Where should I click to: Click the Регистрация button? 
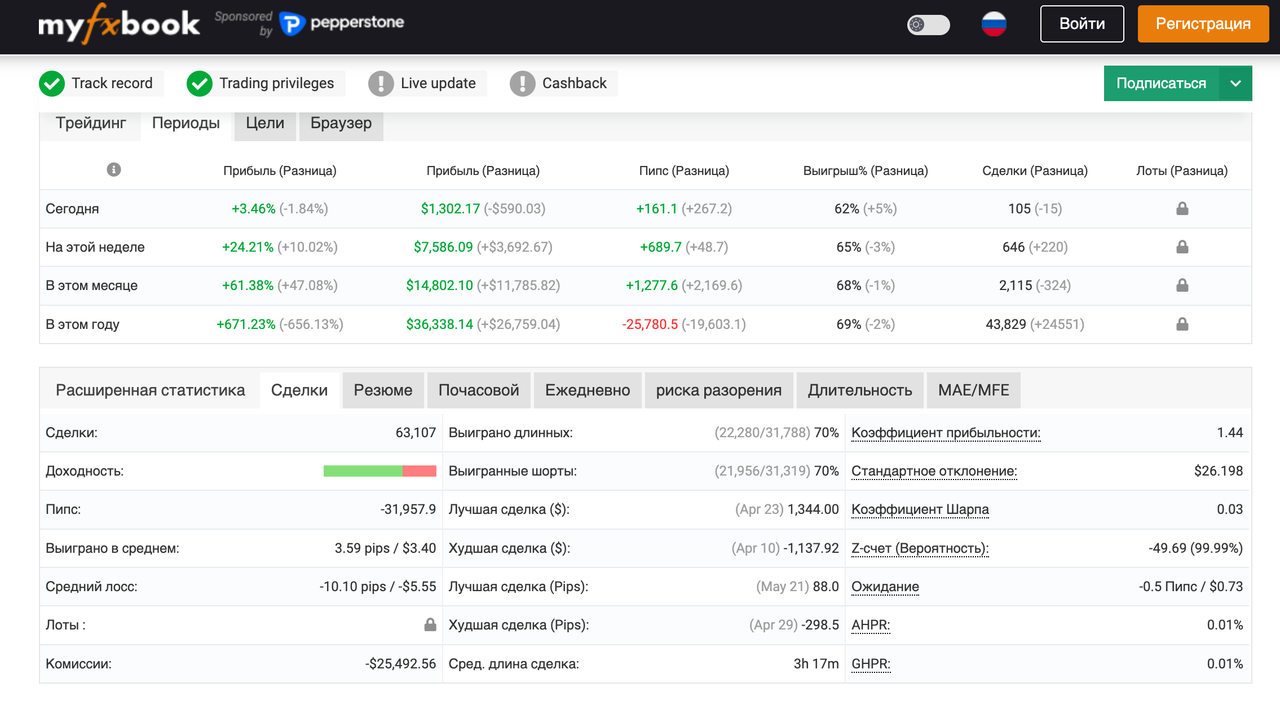[1203, 24]
